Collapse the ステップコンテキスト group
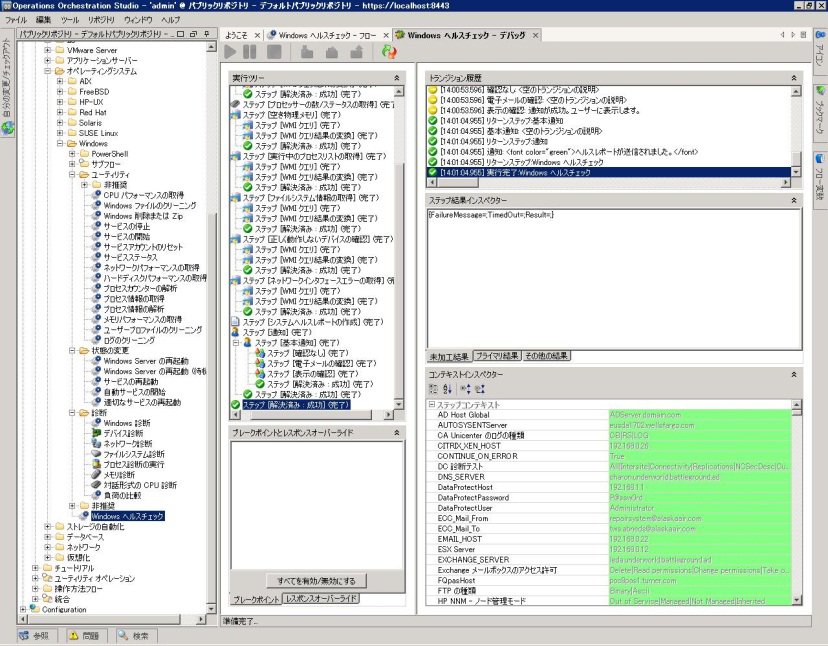The width and height of the screenshot is (828, 646). tap(431, 405)
